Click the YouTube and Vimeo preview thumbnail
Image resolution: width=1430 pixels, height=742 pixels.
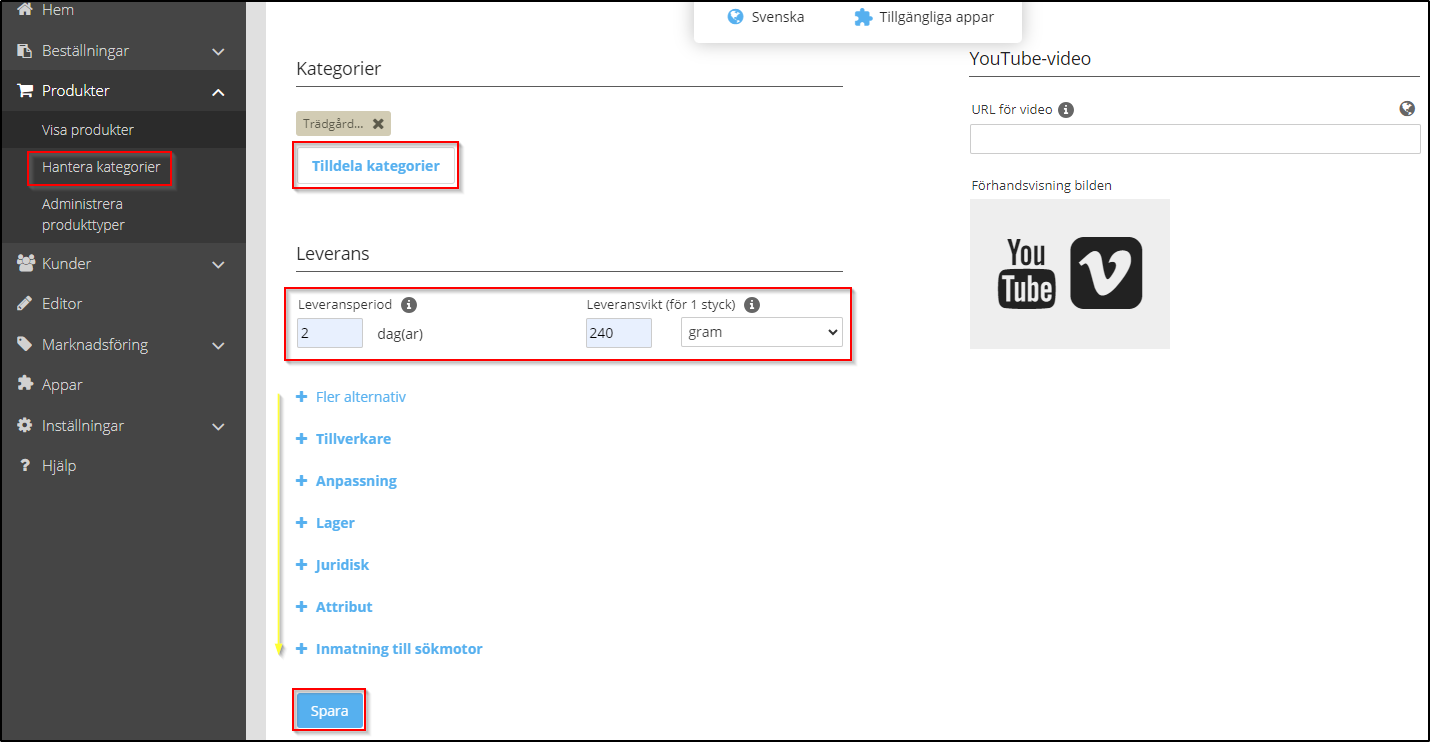(1069, 273)
